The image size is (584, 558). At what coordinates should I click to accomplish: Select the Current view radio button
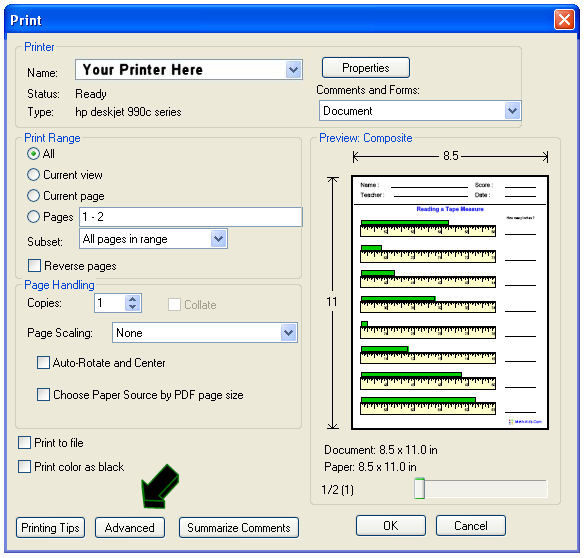34,175
